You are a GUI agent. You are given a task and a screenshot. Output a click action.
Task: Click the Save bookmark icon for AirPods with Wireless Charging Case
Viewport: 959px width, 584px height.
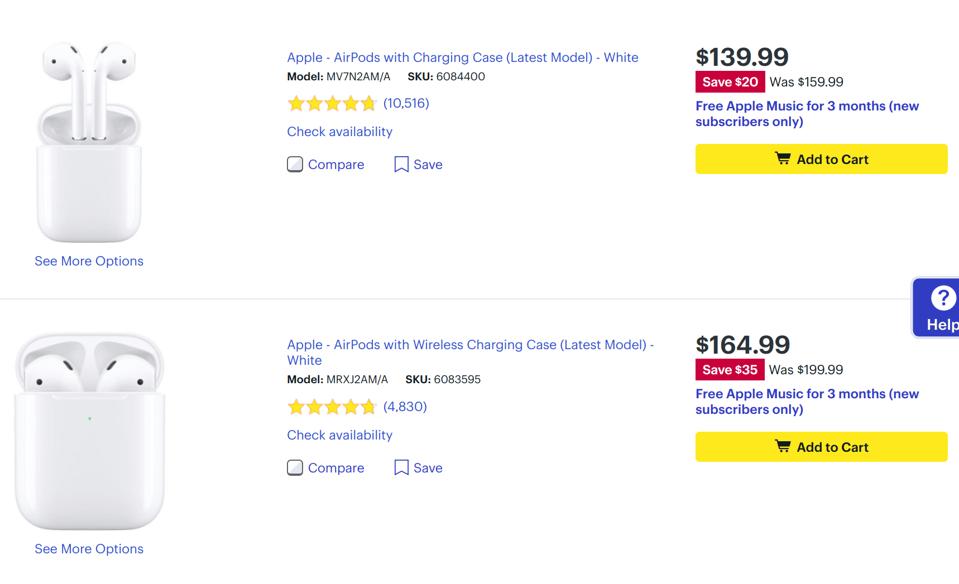(402, 467)
